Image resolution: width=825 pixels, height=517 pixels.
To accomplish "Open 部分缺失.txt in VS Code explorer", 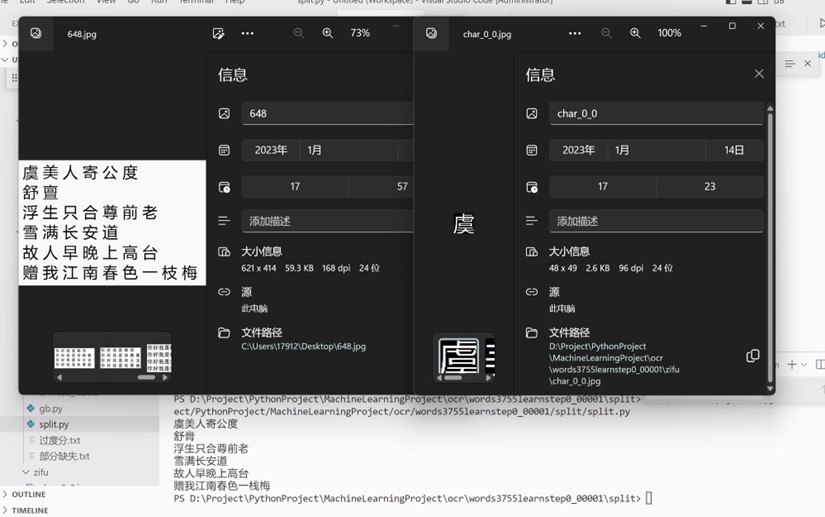I will 64,457.
